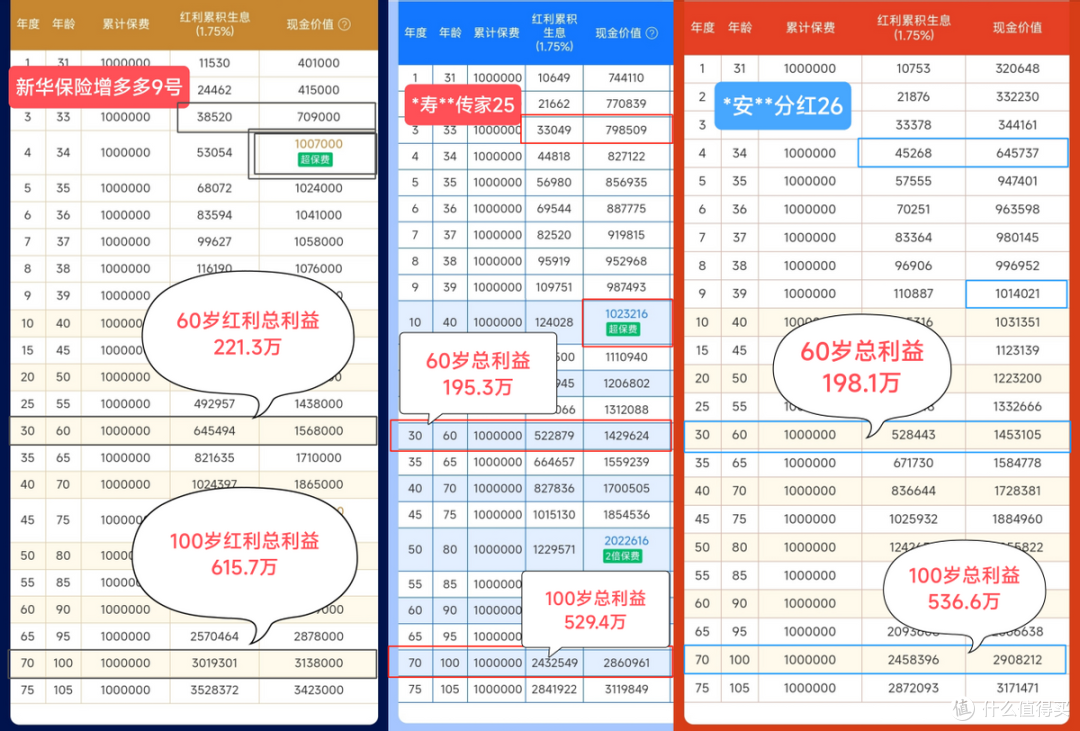1080x731 pixels.
Task: Select the dividend value 2432549
Action: 554,663
